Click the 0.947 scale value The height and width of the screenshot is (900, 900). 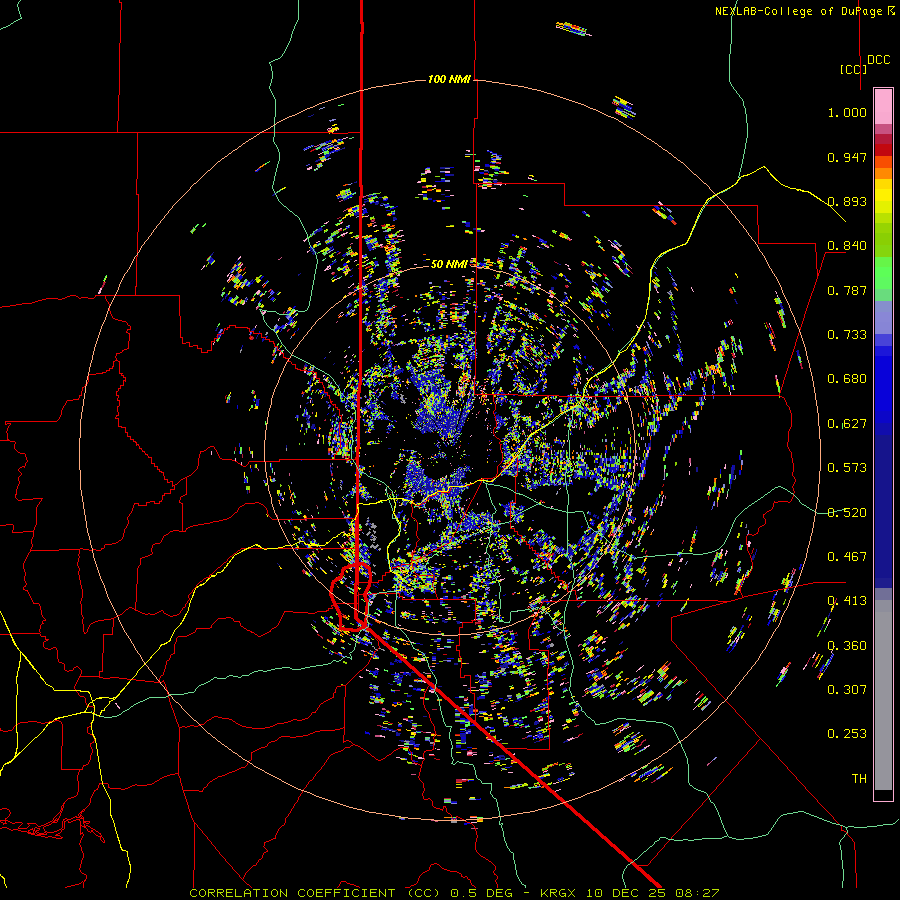(847, 157)
